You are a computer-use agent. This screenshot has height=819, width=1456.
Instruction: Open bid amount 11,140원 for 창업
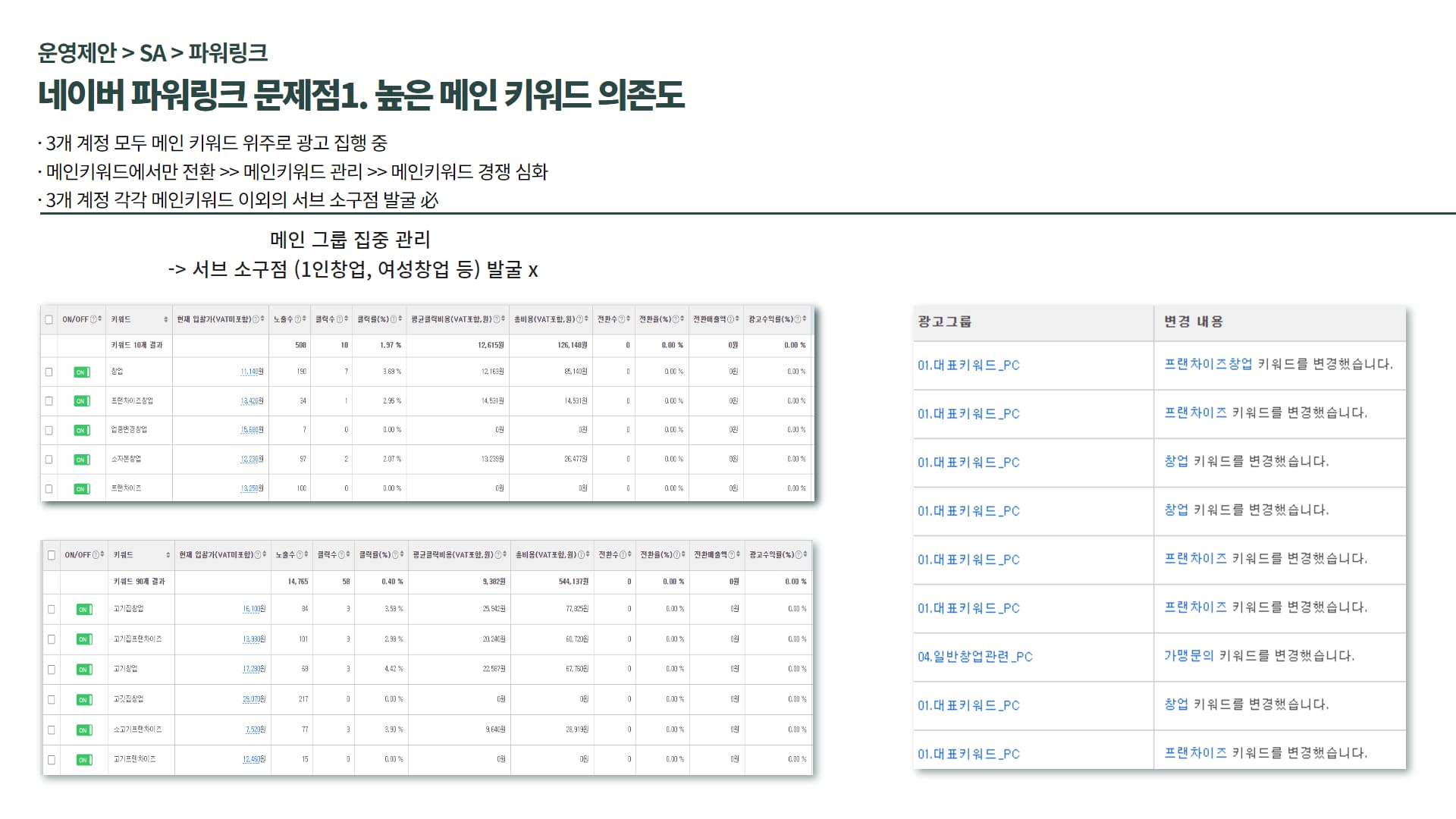[x=252, y=372]
